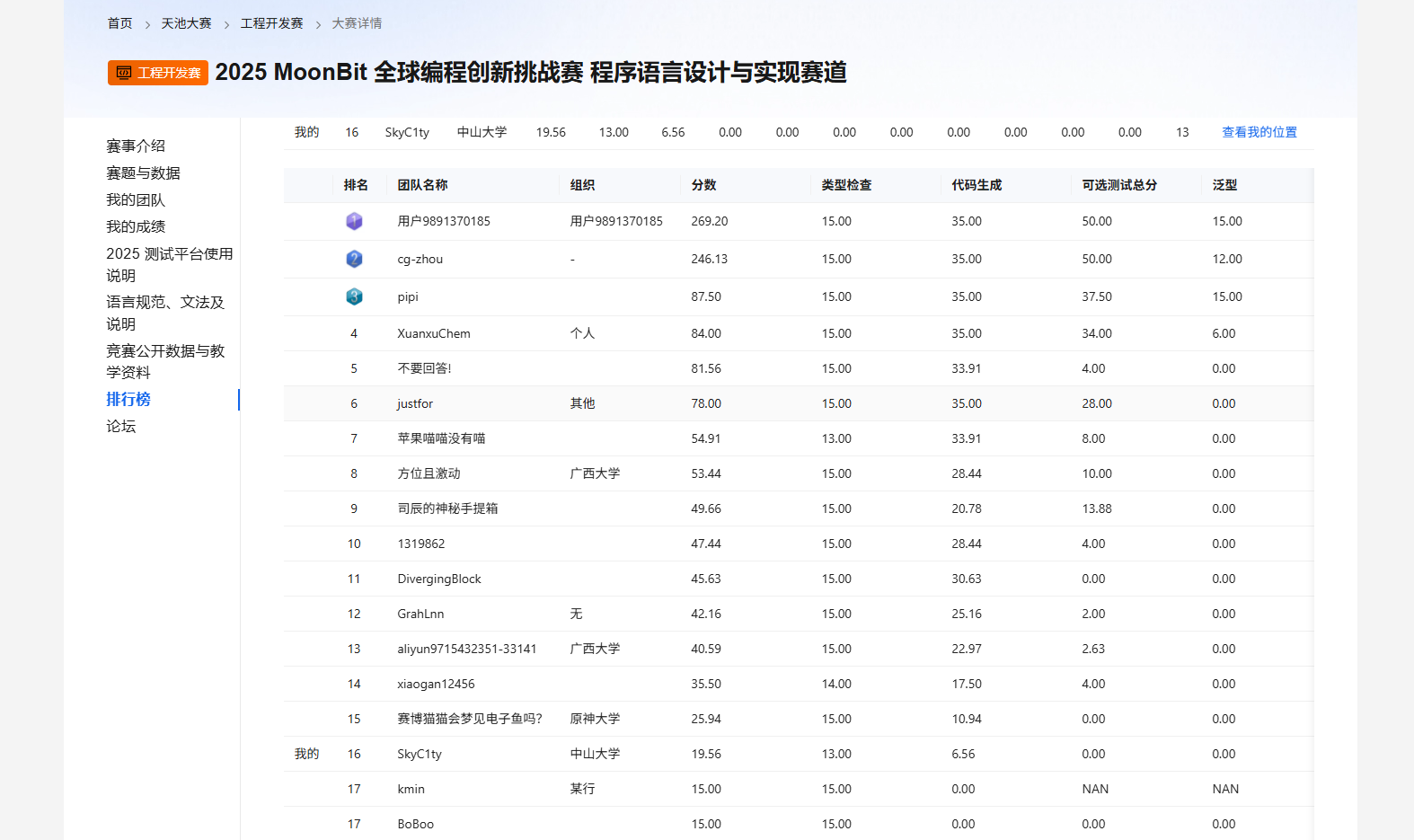
Task: Select 赛题与数据 sidebar item
Action: click(x=143, y=172)
